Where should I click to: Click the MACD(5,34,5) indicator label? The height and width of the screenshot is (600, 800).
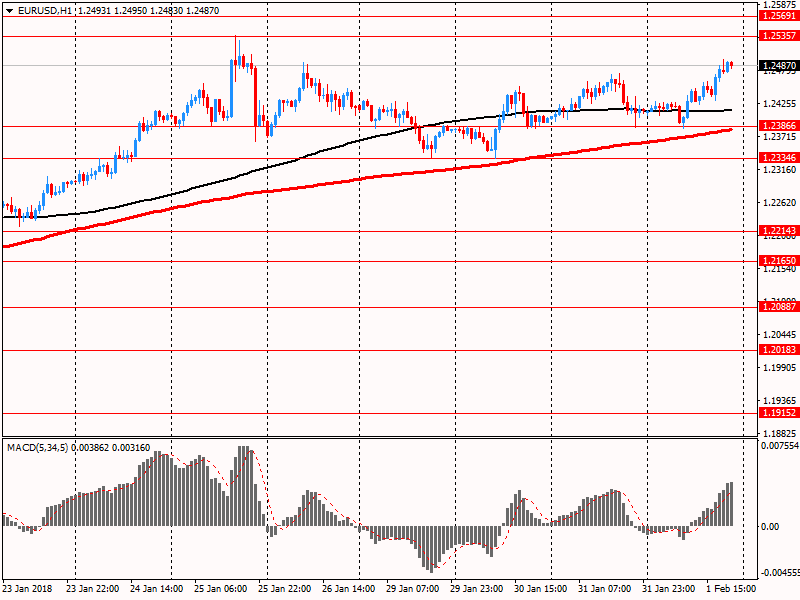point(37,447)
